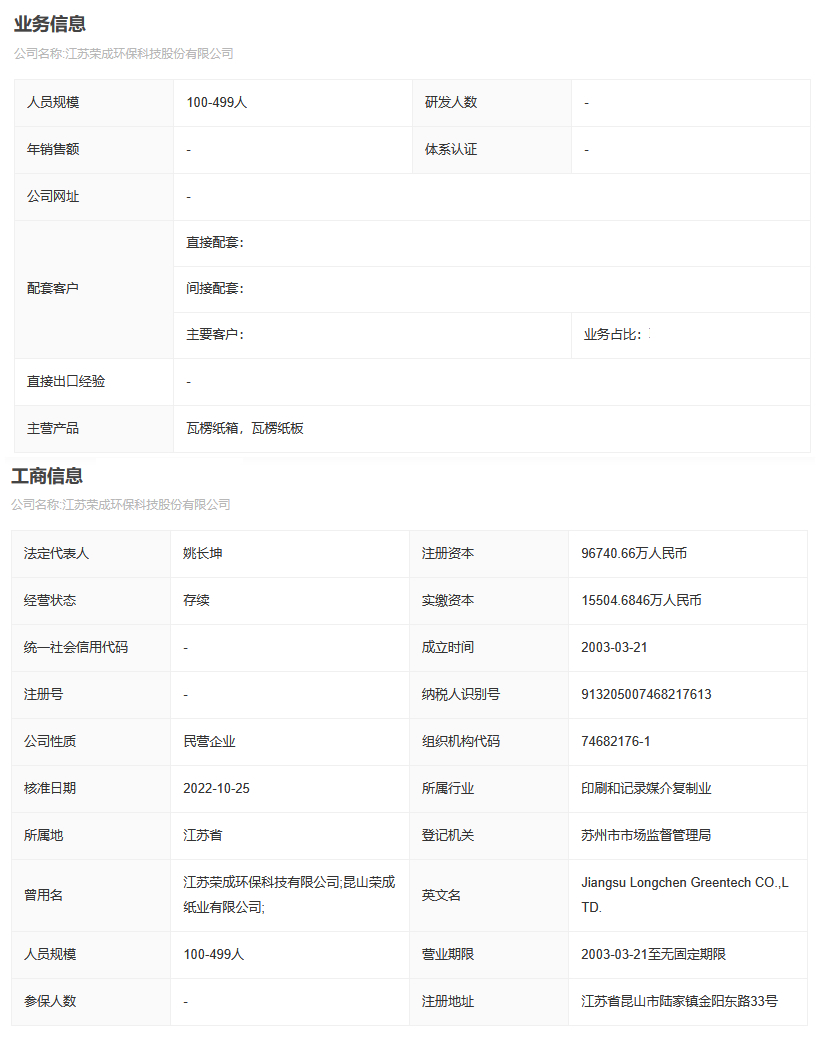Select the 96740.66万人民币 value
The width and height of the screenshot is (826, 1050).
click(x=634, y=553)
